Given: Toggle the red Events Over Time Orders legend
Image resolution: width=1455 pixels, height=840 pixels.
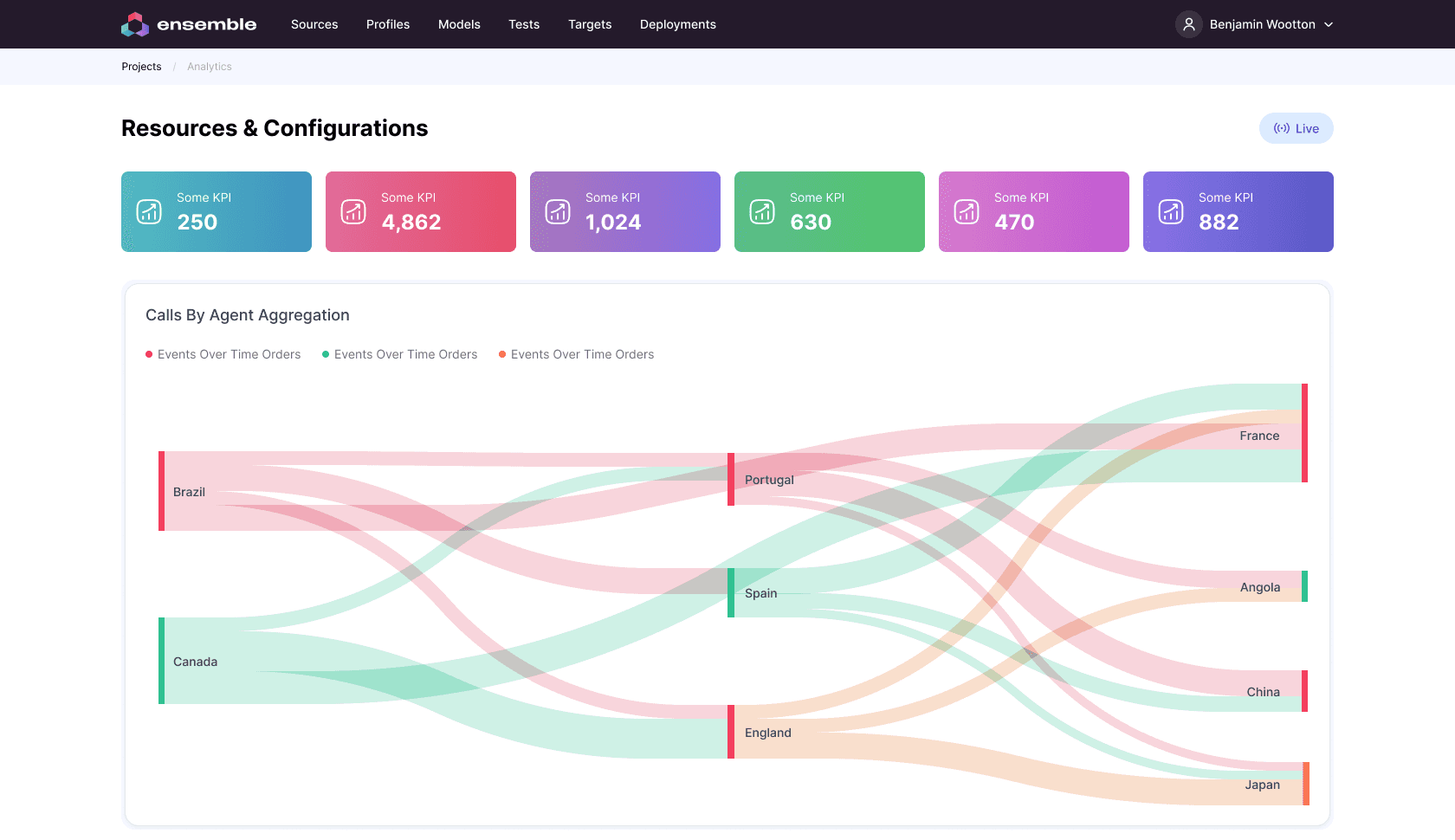Looking at the screenshot, I should [223, 354].
